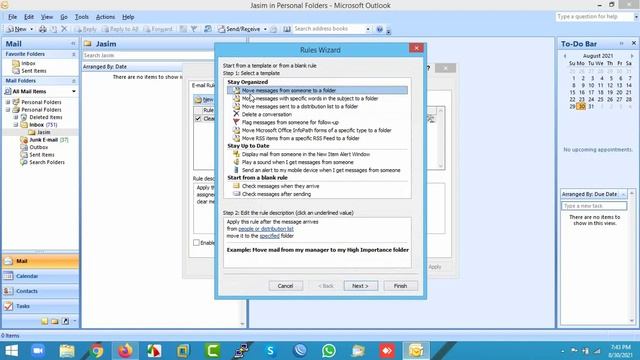640x360 pixels.
Task: Expand the first Personal Folders node
Action: (8, 102)
